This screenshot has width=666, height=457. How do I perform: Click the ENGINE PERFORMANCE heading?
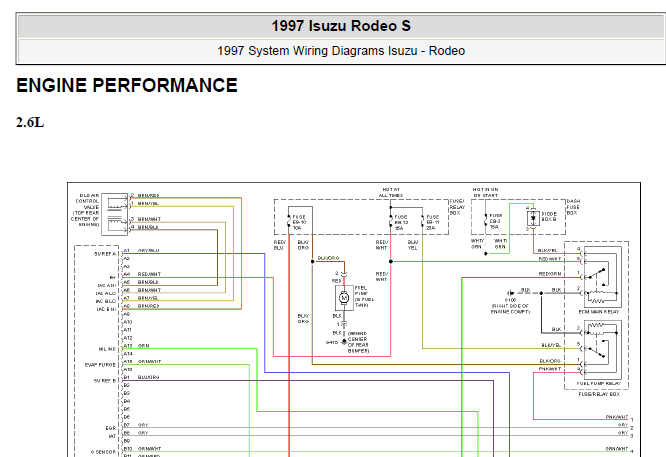coord(127,85)
